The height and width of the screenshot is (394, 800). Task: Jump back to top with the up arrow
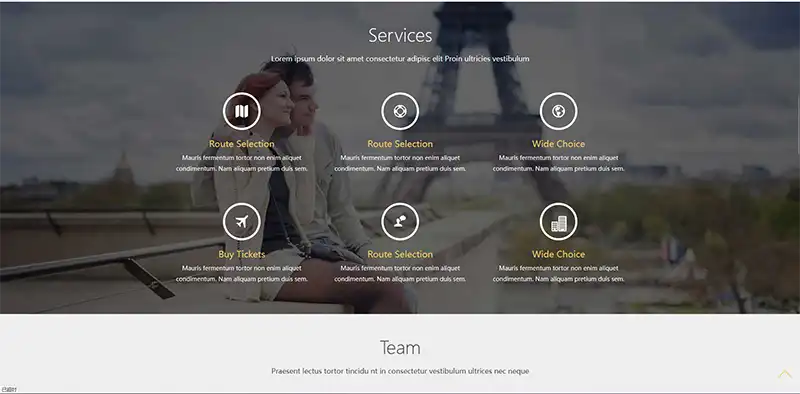(x=785, y=374)
